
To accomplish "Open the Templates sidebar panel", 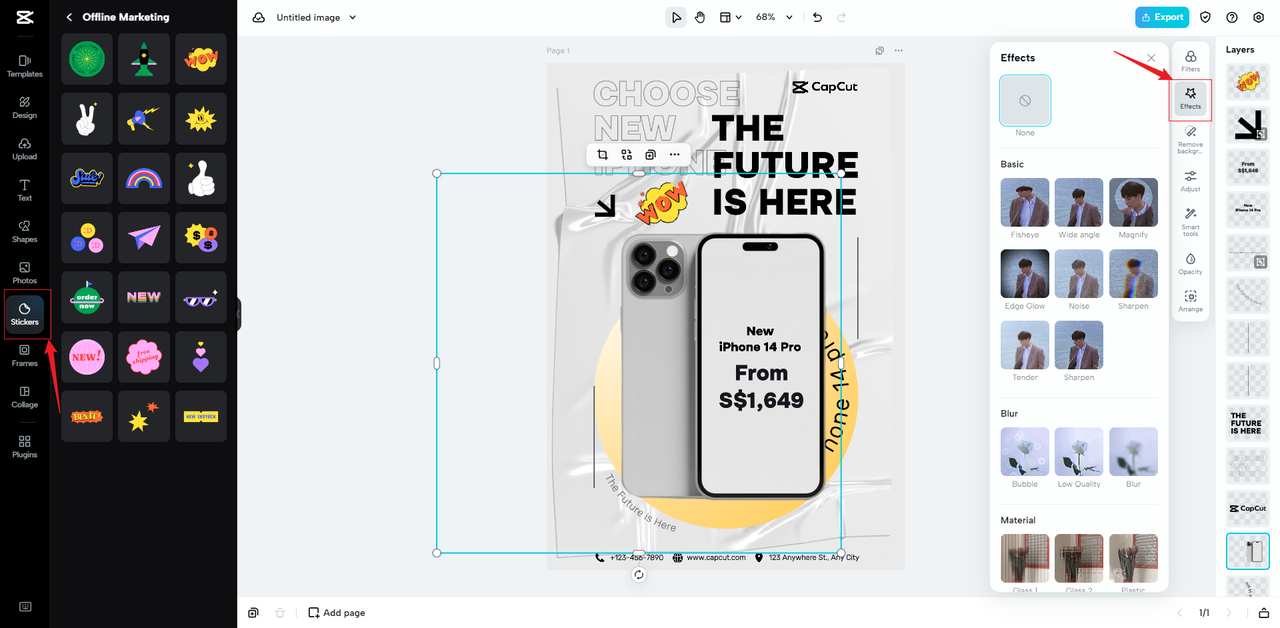I will point(25,66).
